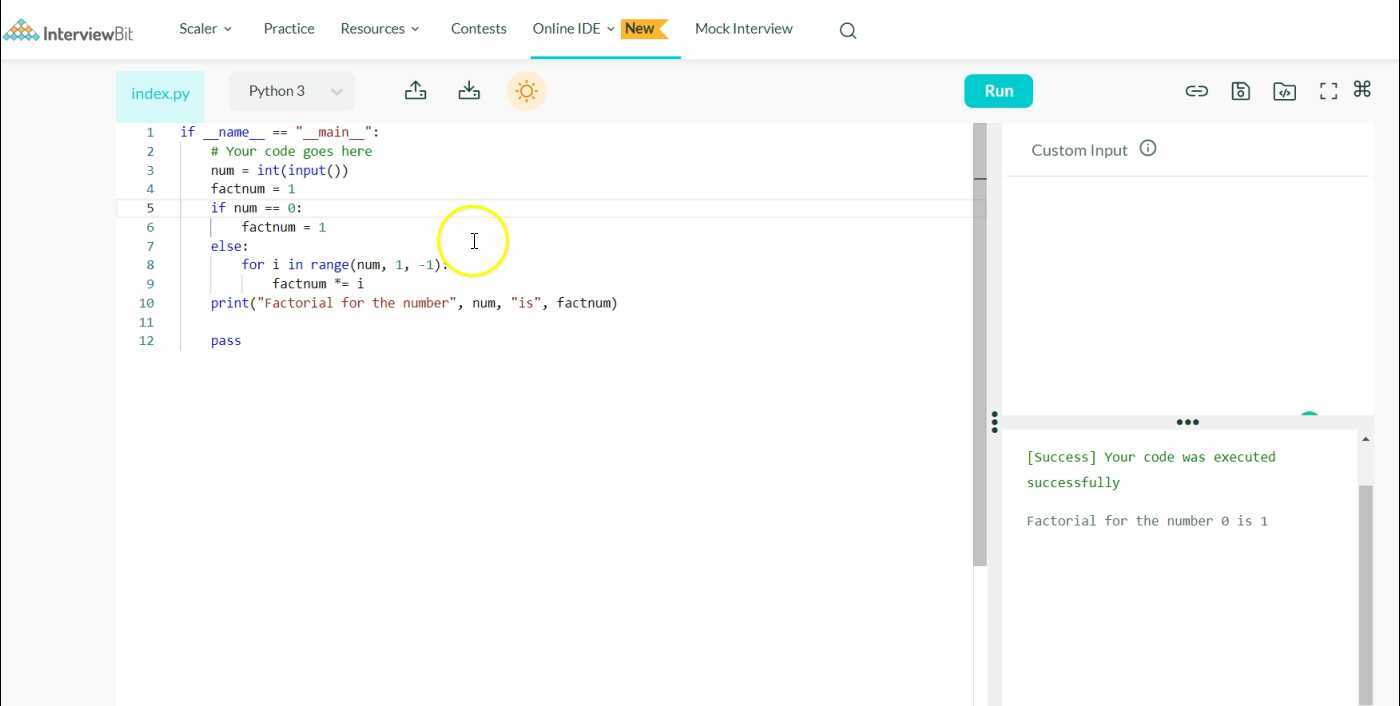
Task: Click the three-dot panel resize handle
Action: pos(1187,422)
